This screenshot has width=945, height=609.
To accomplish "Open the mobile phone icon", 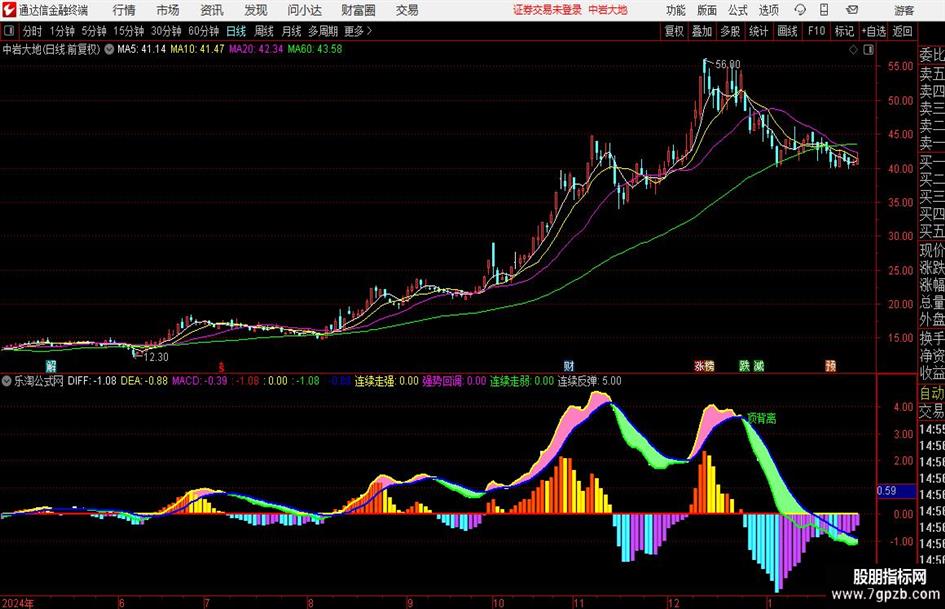I will 824,10.
